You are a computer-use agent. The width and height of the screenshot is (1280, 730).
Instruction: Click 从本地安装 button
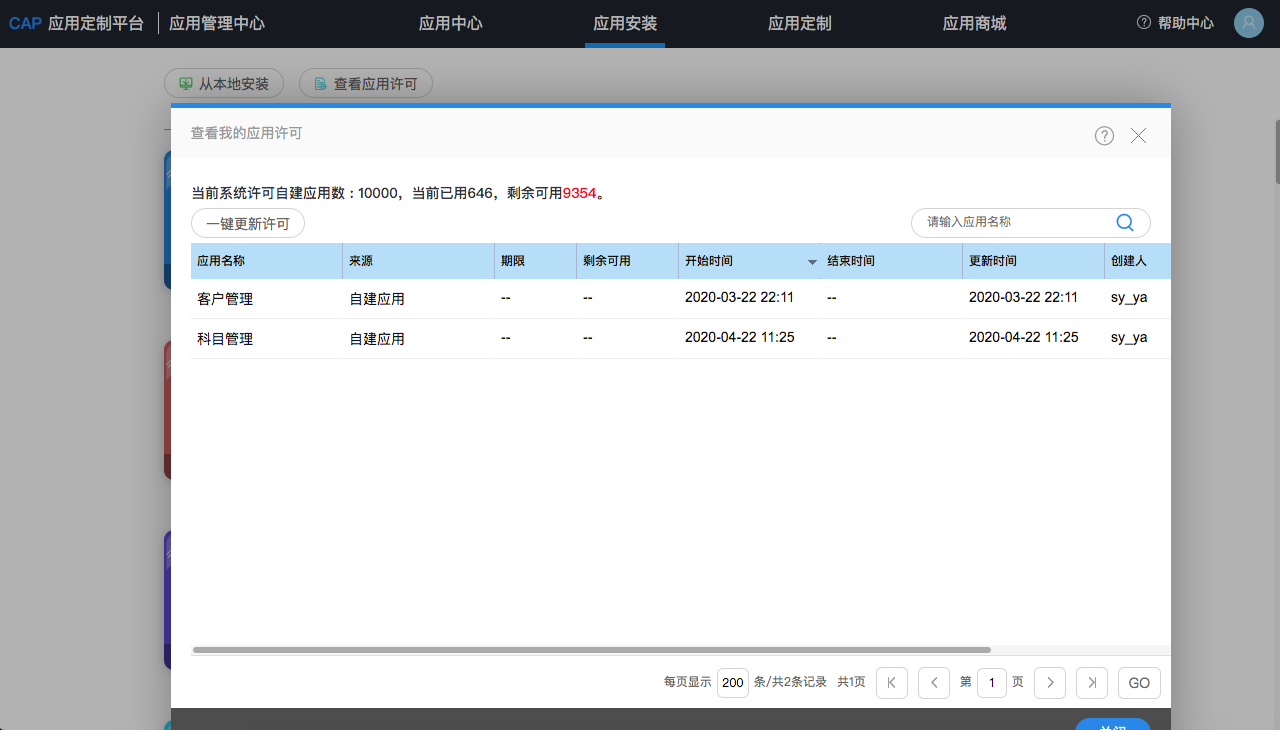pos(224,84)
